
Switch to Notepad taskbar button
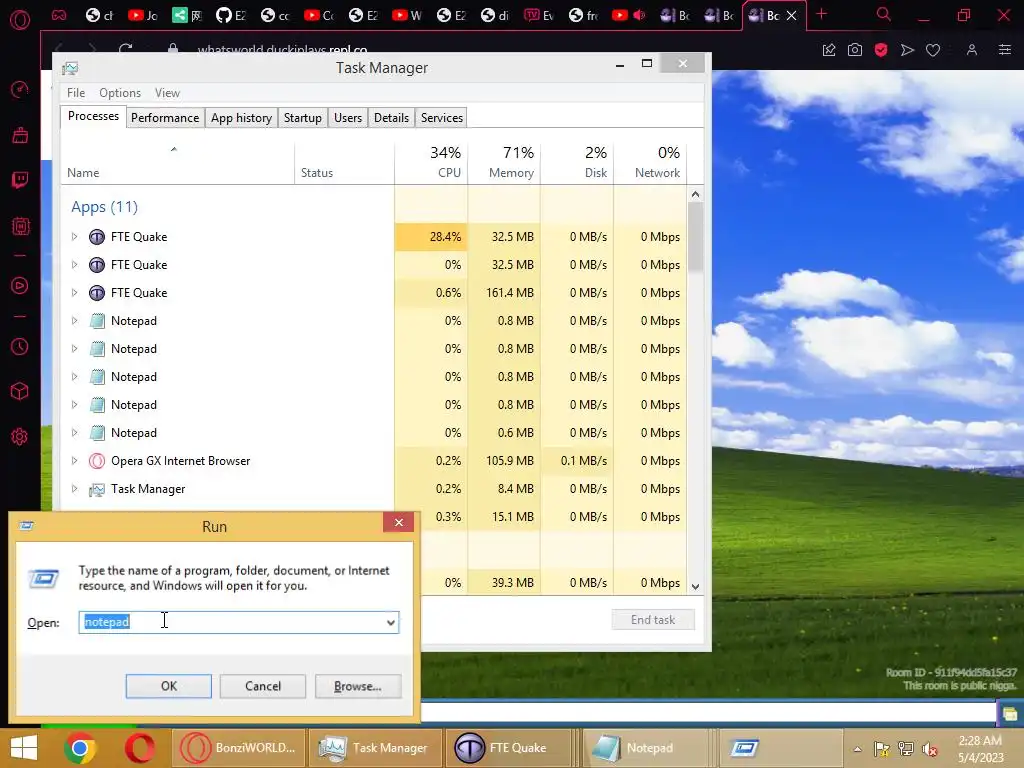[643, 748]
